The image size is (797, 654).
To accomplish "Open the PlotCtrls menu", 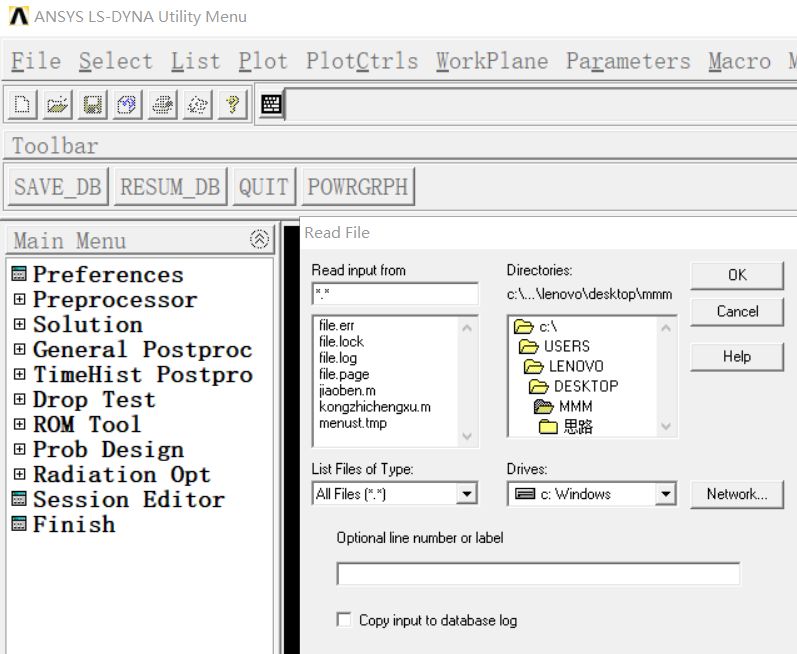I will point(362,61).
